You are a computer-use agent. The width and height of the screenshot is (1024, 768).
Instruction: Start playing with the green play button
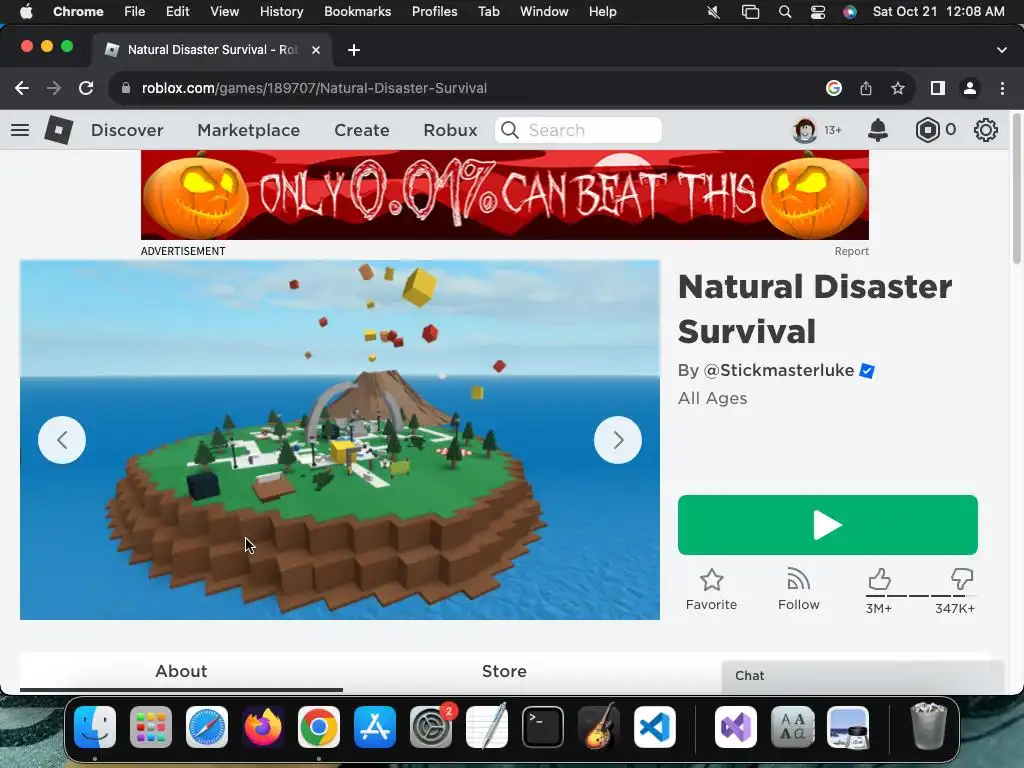click(x=827, y=525)
